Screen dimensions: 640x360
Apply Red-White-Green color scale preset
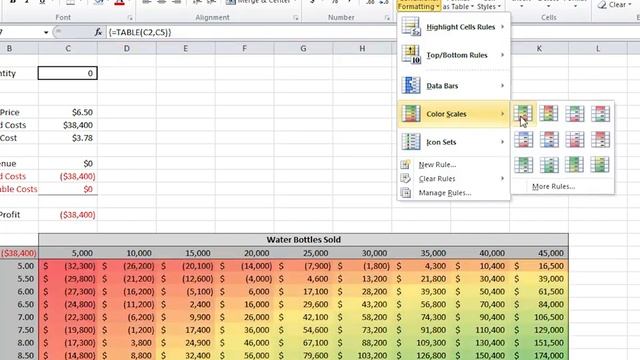point(600,113)
